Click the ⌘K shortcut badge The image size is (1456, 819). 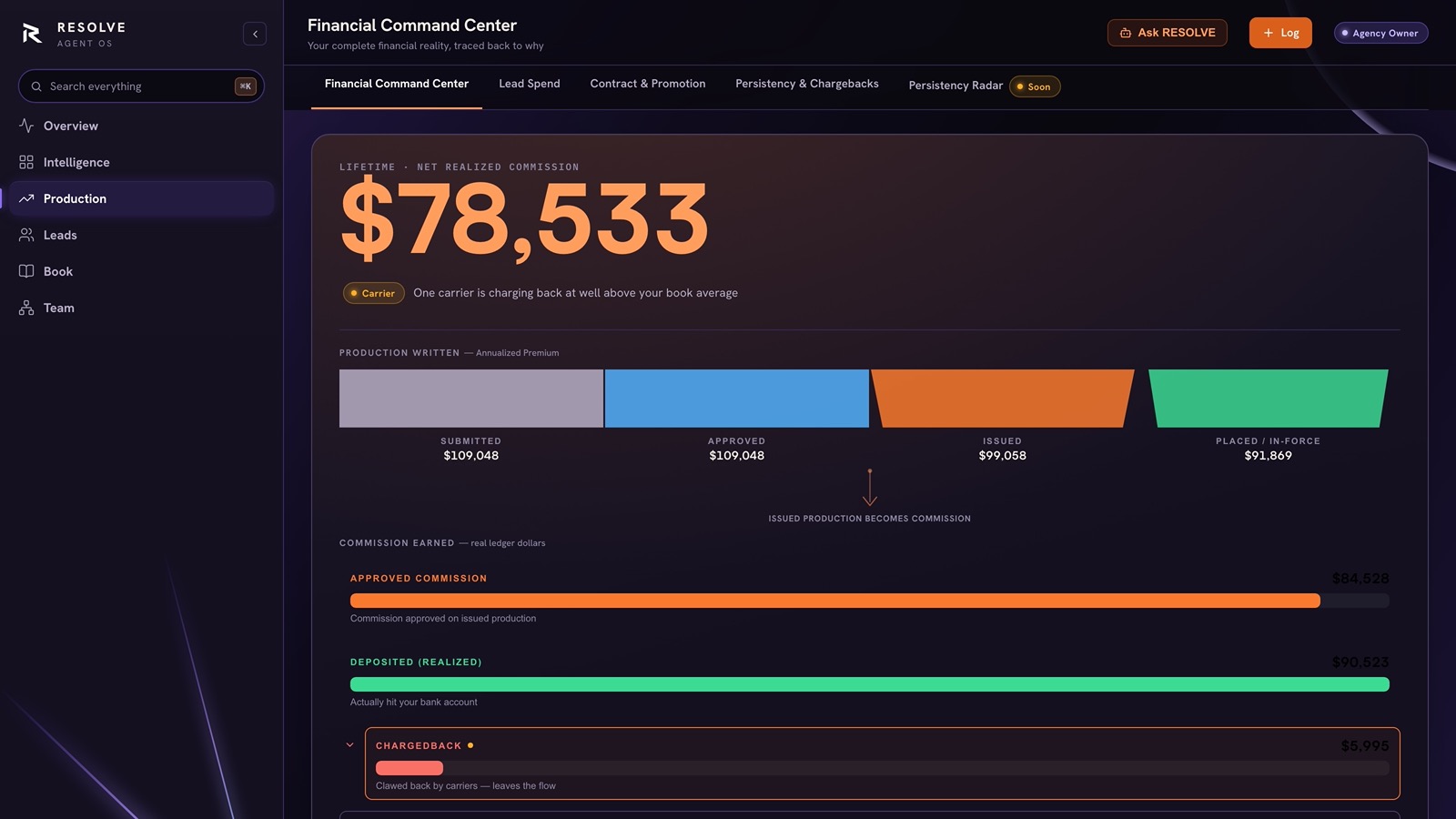tap(246, 86)
